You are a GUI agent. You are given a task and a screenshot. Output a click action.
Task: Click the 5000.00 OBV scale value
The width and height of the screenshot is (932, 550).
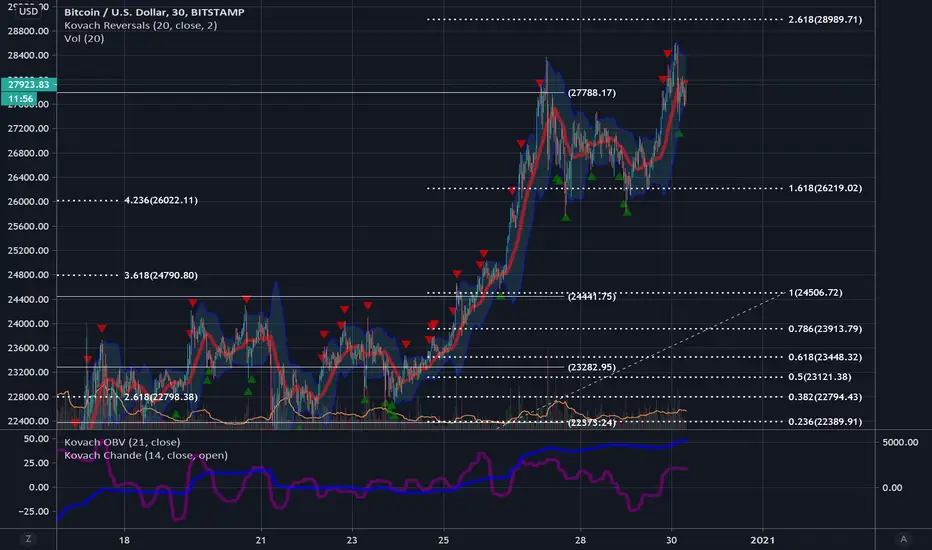pyautogui.click(x=900, y=442)
